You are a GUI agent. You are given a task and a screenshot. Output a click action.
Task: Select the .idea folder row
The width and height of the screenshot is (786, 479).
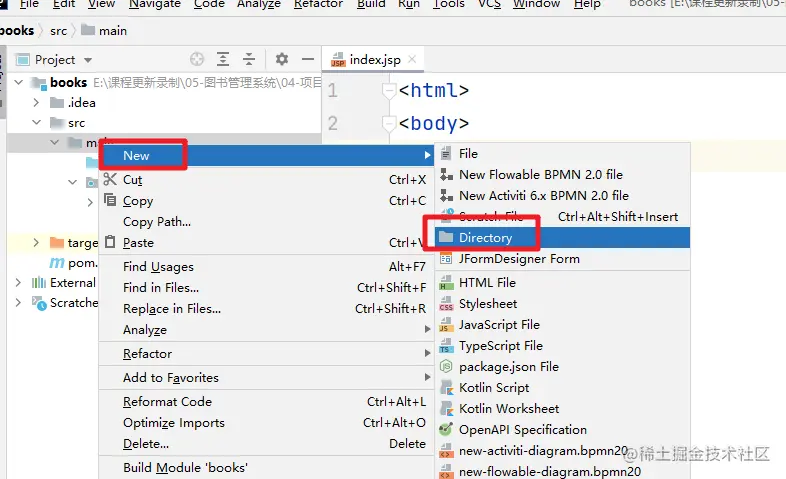coord(164,102)
